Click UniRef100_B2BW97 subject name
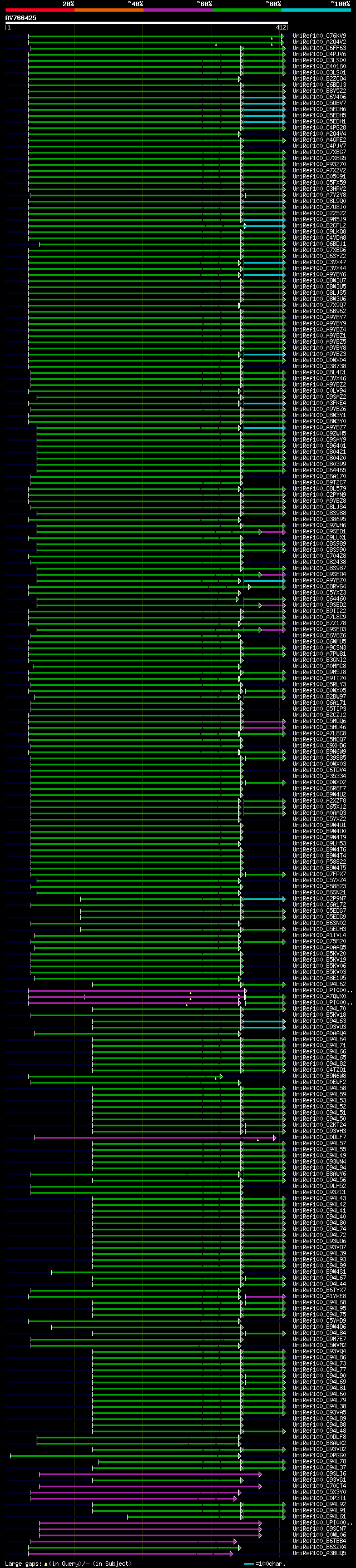Image resolution: width=356 pixels, height=1568 pixels. pos(319,696)
